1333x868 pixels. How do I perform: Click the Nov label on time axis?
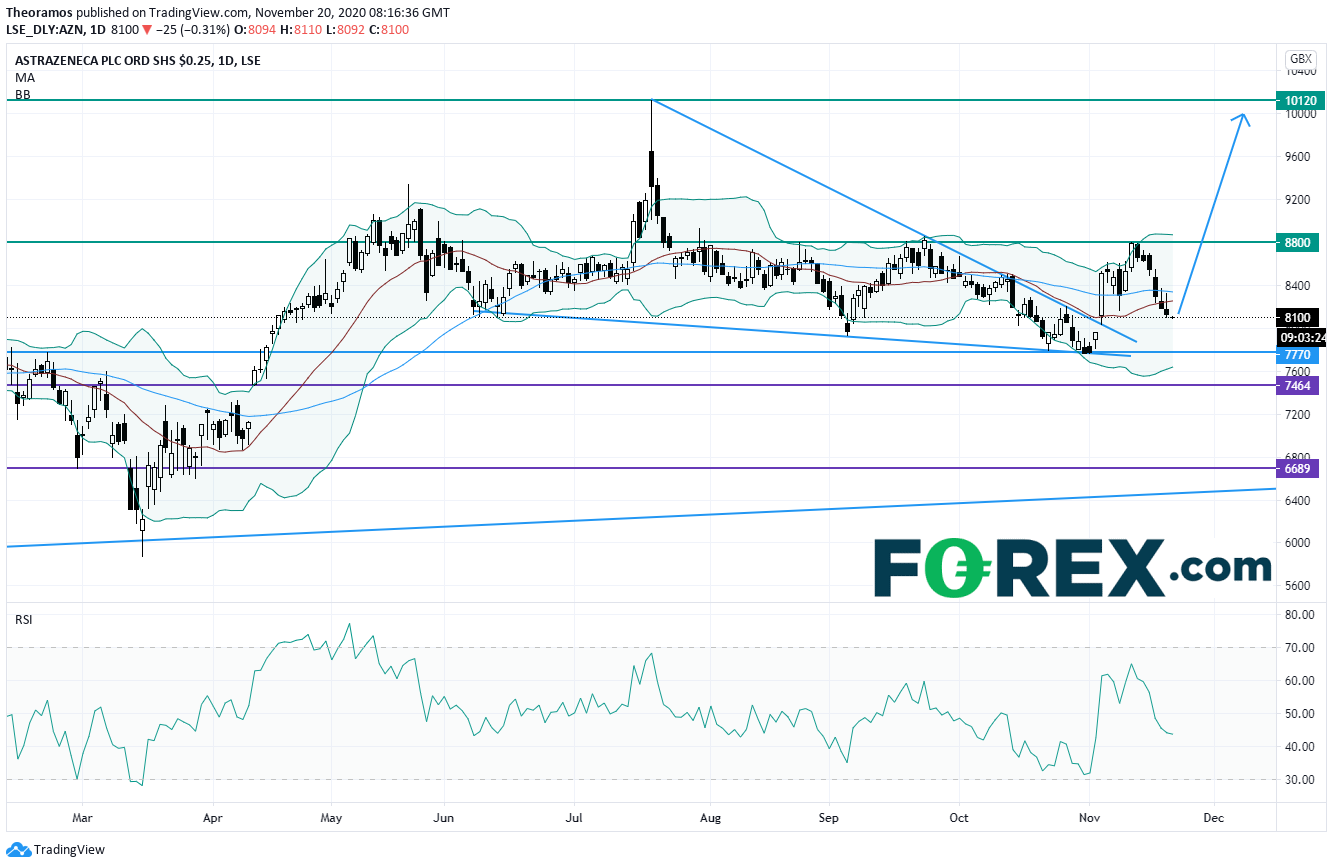1090,816
